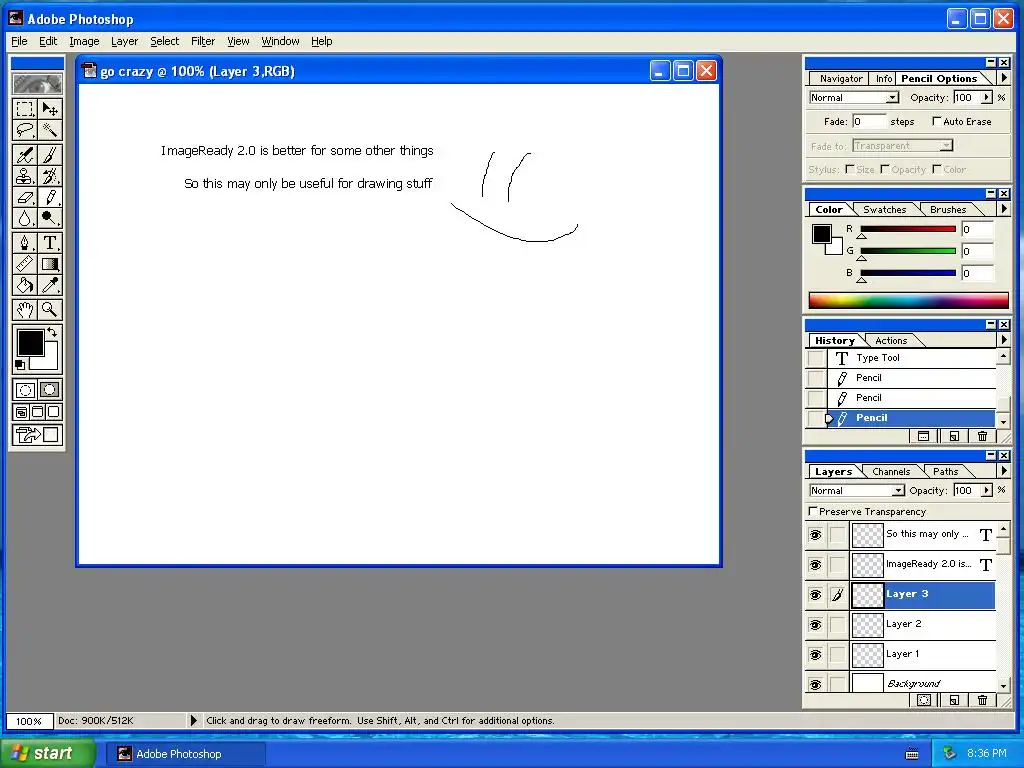The height and width of the screenshot is (768, 1024).
Task: Select the Rectangular Marquee tool
Action: click(x=25, y=108)
